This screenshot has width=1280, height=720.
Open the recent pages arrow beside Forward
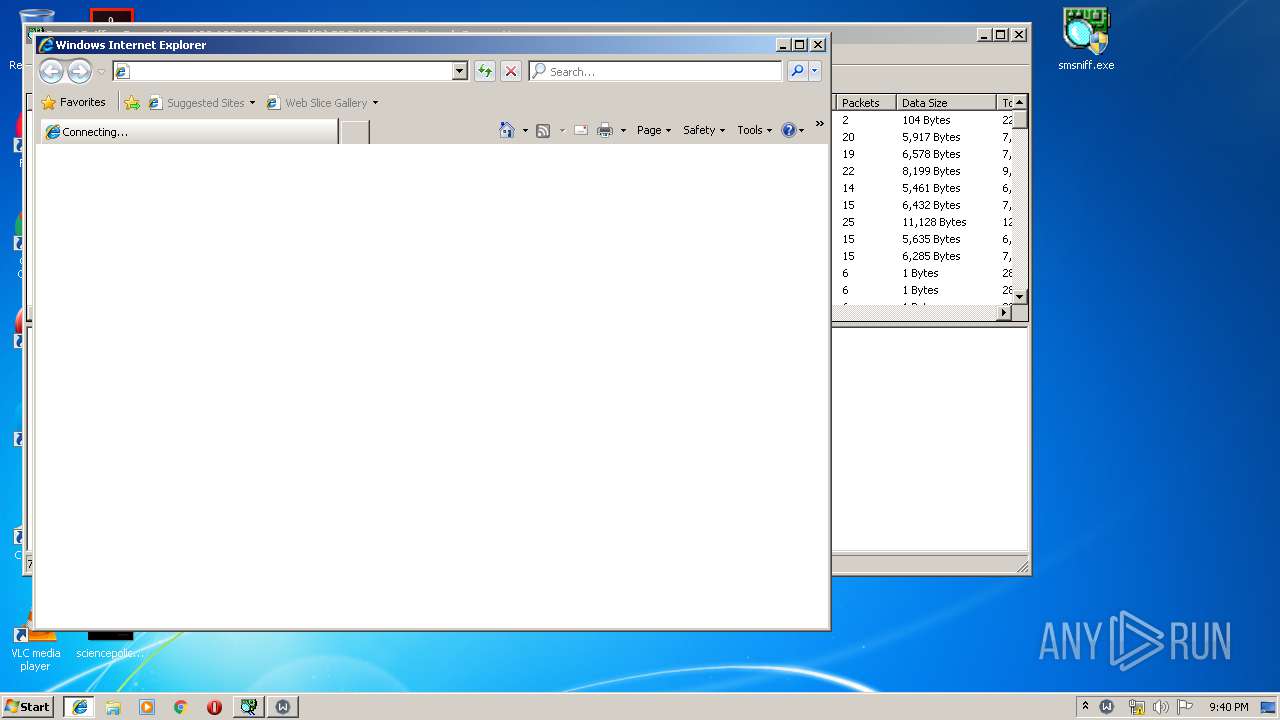click(x=100, y=72)
